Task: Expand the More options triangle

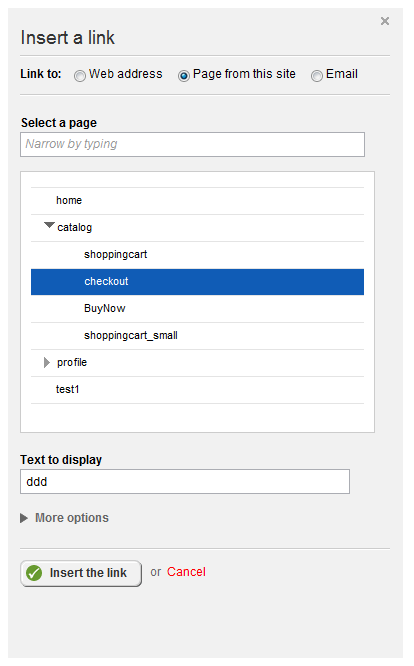Action: click(24, 518)
